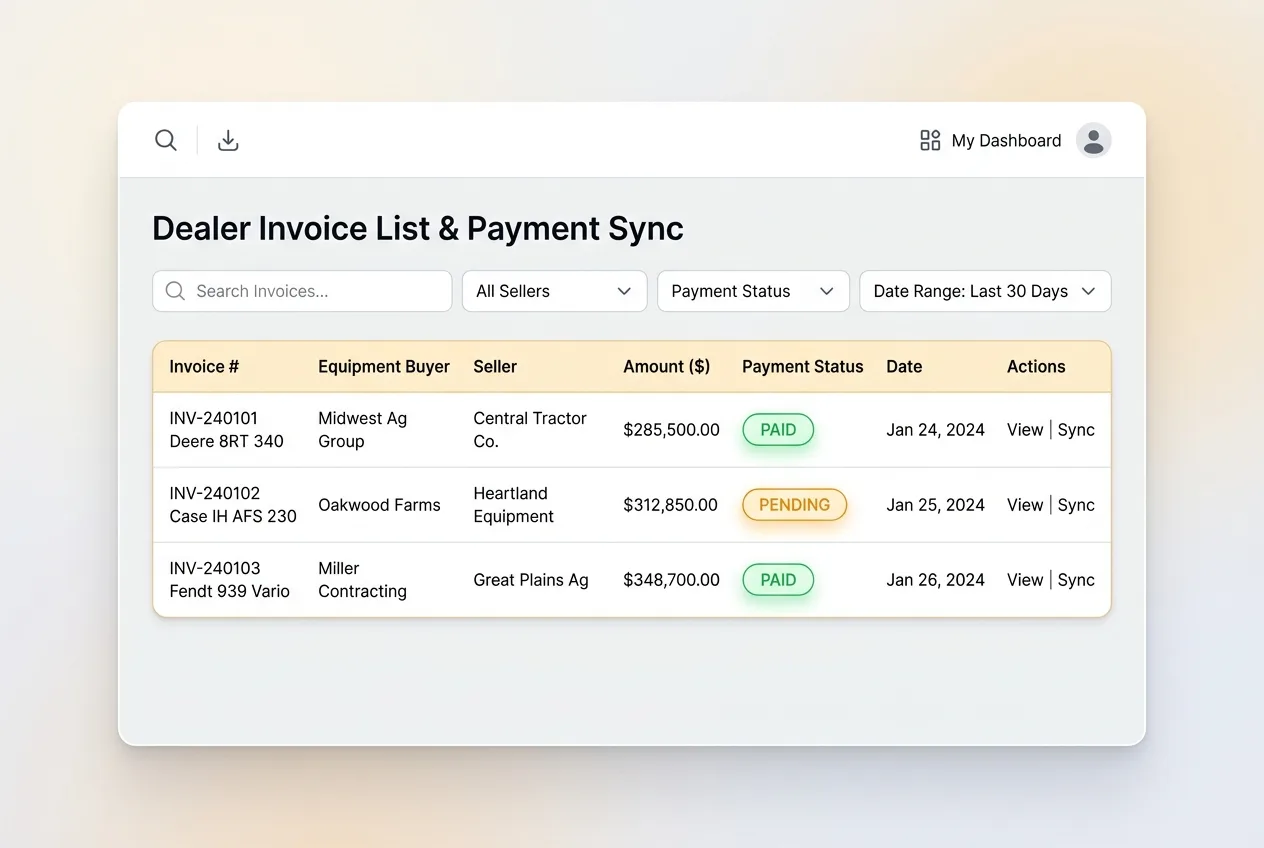
Task: Click PAID badge for Miller Contracting
Action: 778,580
